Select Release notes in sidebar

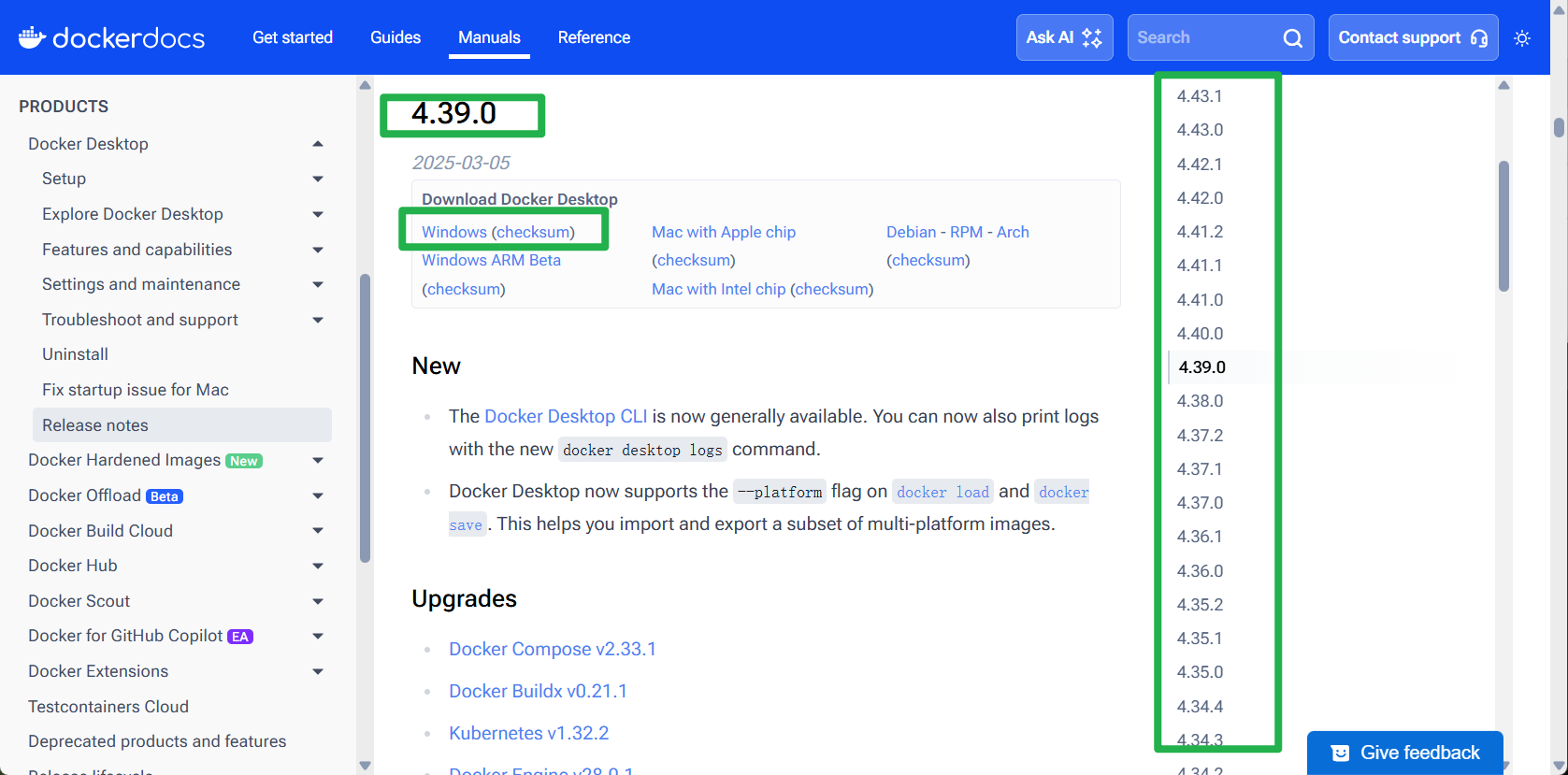(182, 425)
